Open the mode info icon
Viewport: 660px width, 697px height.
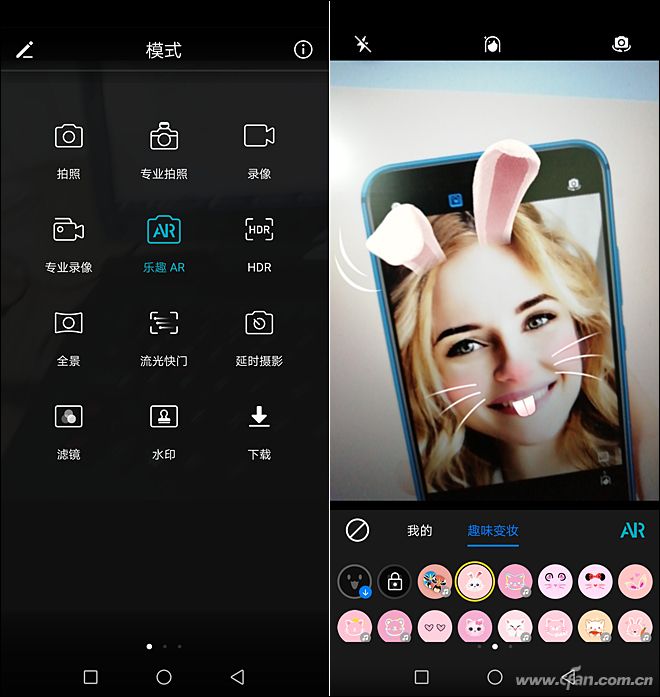pos(303,50)
